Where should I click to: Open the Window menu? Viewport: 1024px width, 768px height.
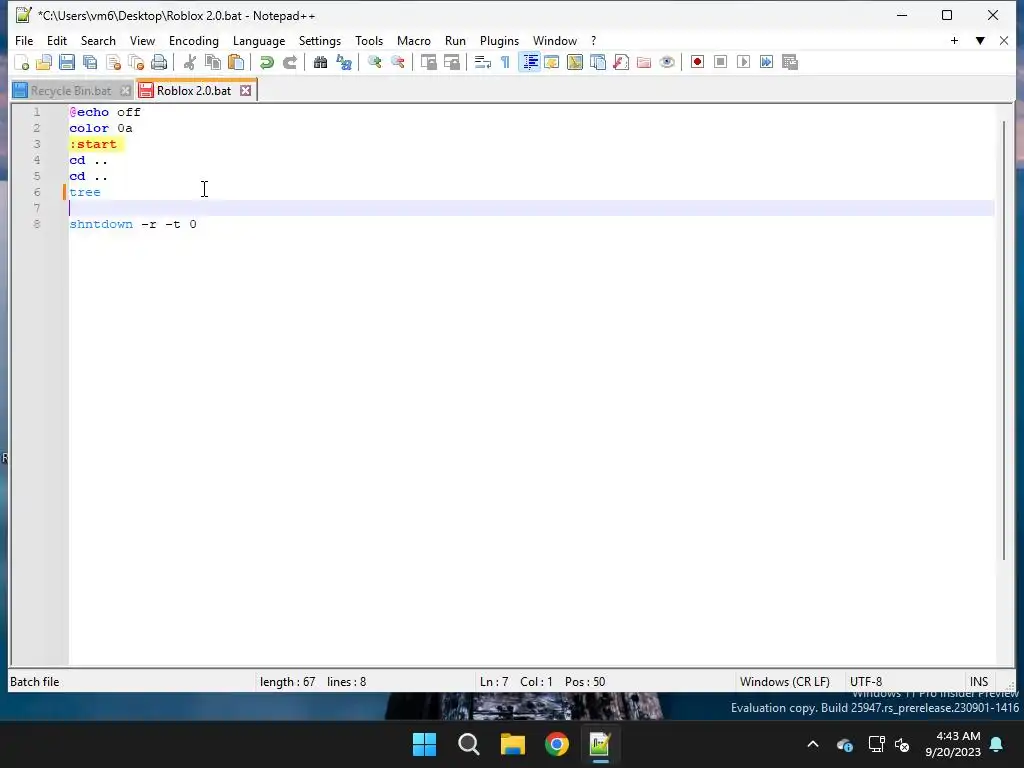tap(555, 40)
